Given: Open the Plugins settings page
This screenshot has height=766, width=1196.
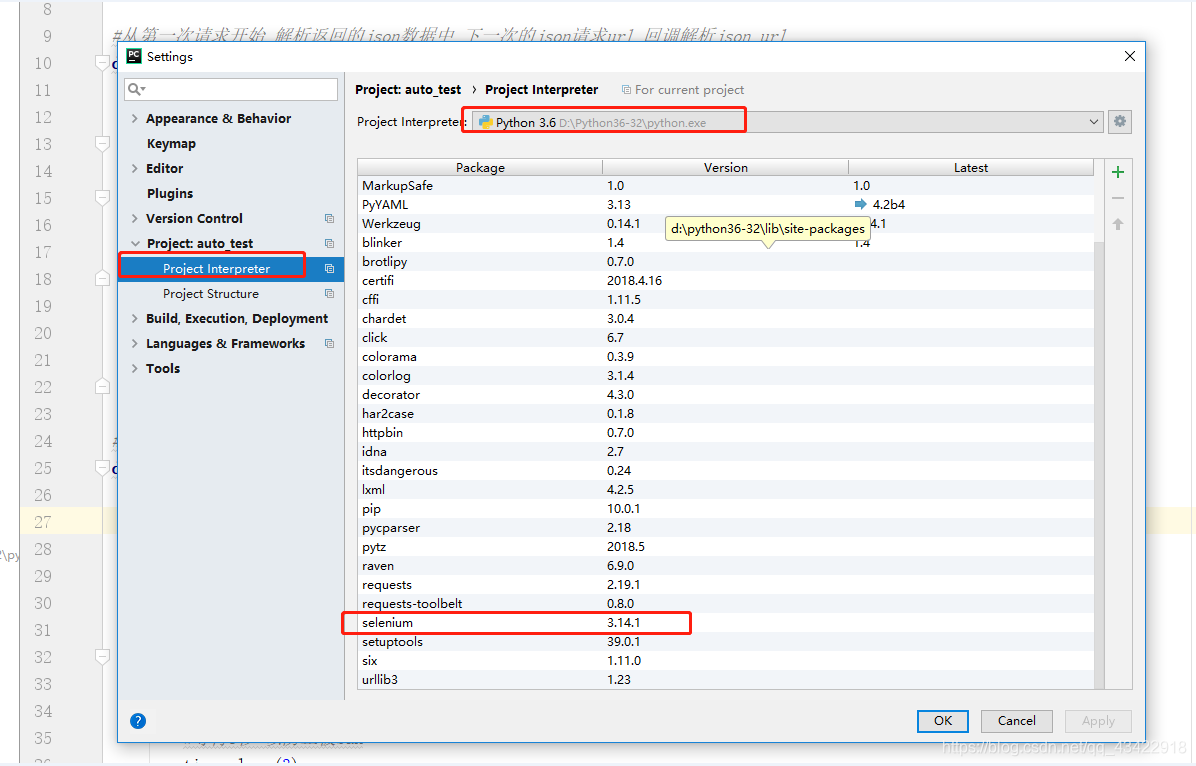Looking at the screenshot, I should 170,194.
